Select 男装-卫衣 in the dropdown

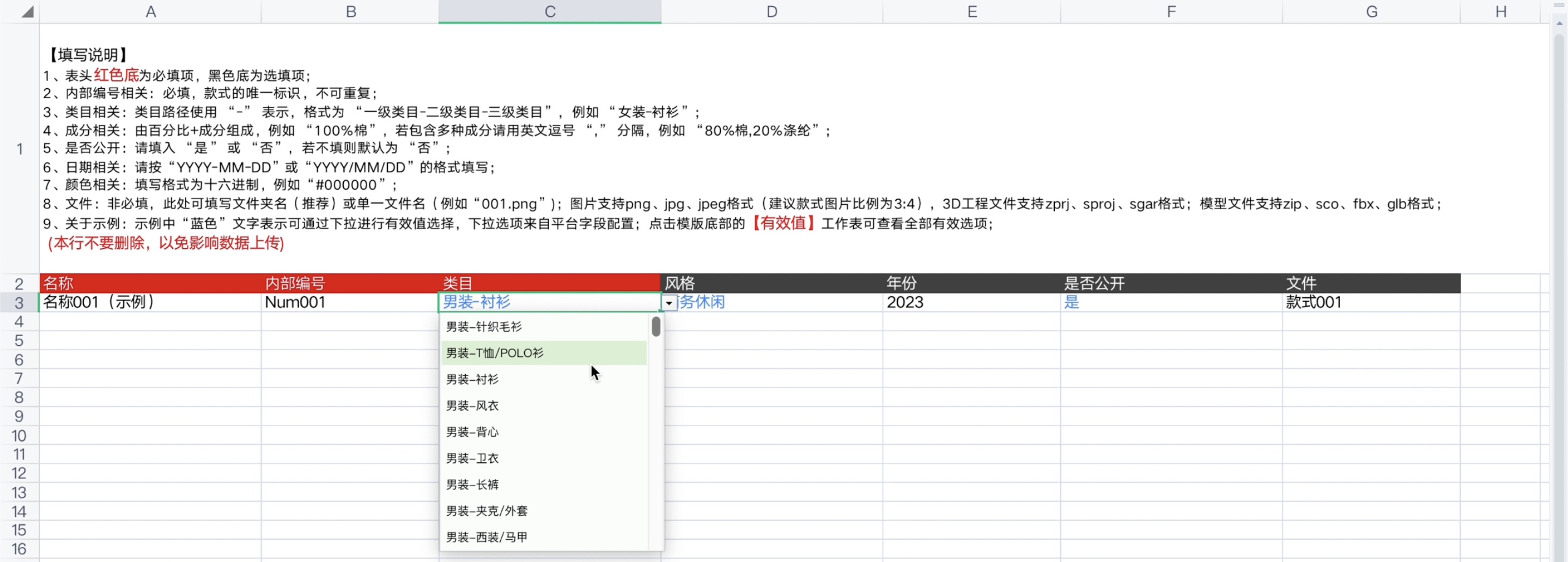(x=472, y=458)
